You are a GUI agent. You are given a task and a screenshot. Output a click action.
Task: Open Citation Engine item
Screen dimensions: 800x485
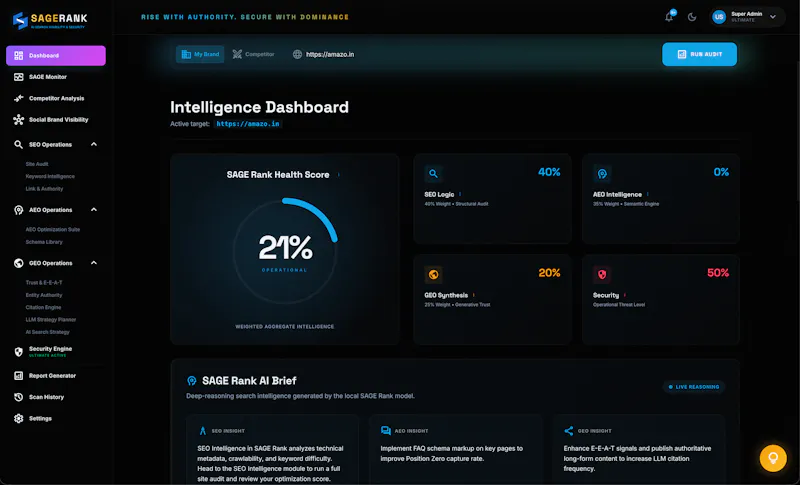[43, 308]
